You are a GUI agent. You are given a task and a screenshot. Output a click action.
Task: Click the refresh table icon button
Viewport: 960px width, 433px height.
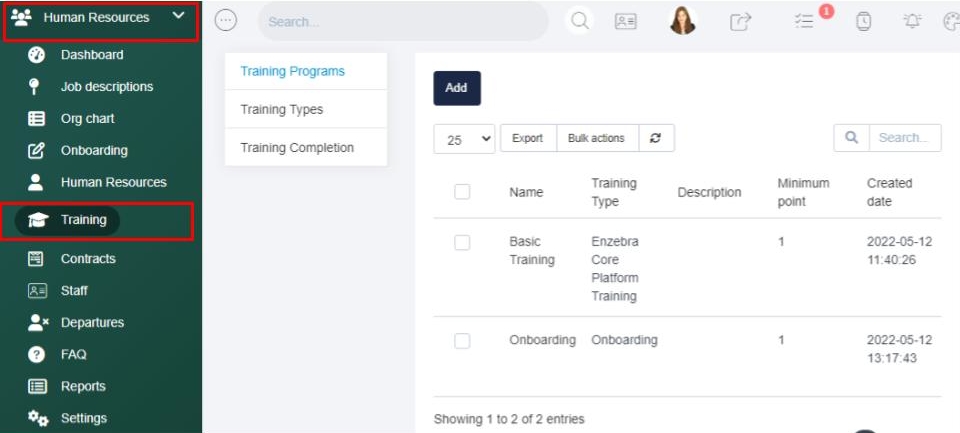point(655,138)
